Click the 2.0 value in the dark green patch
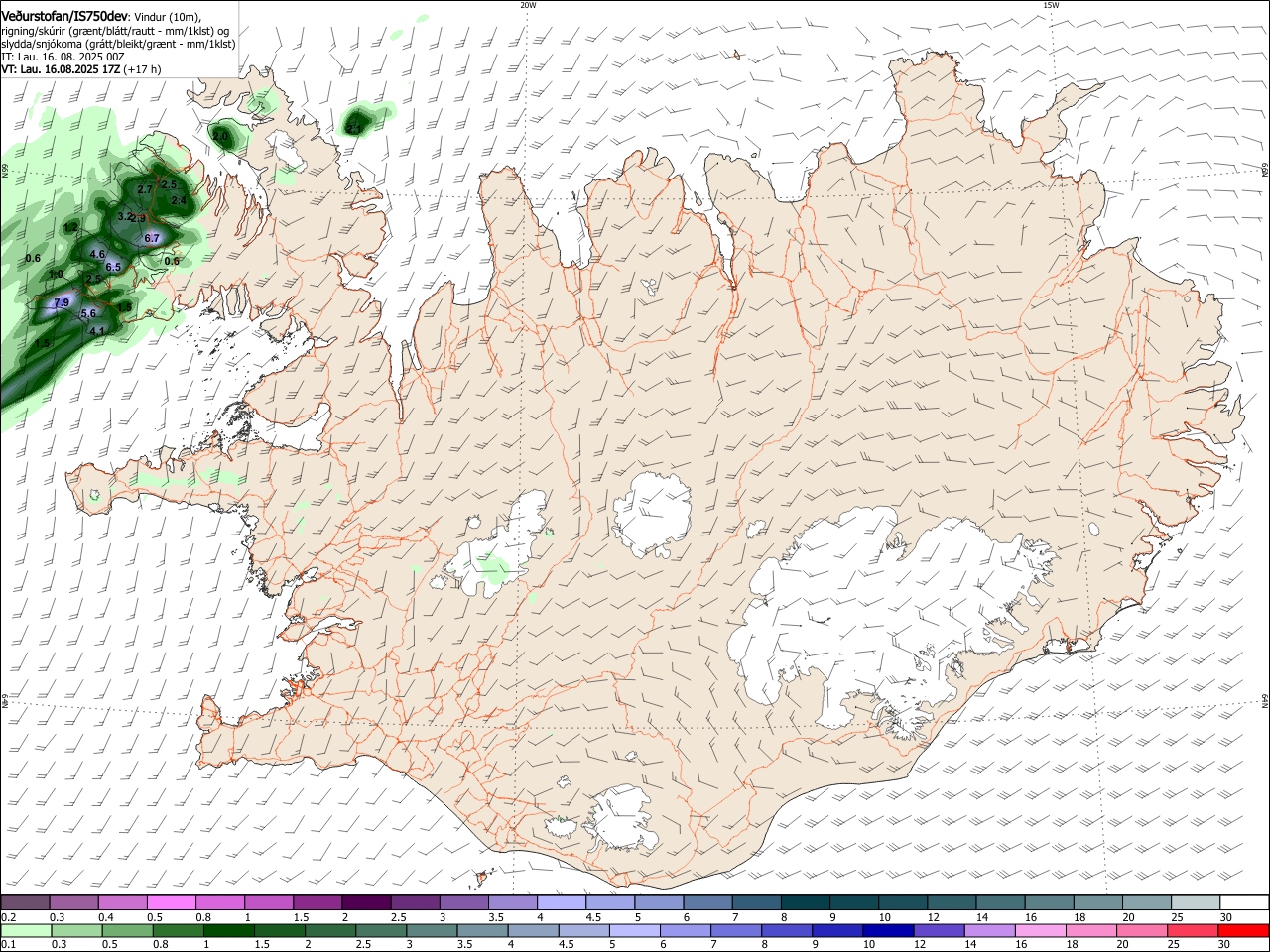1270x952 pixels. click(x=220, y=134)
